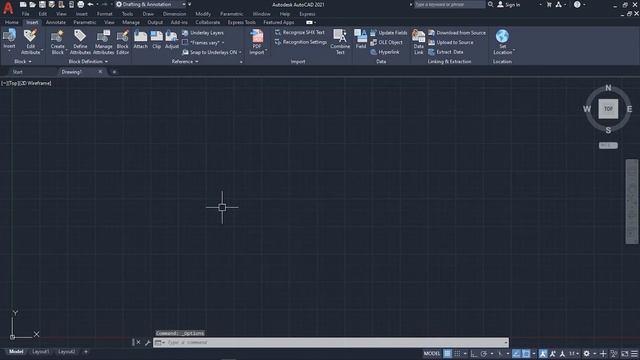The width and height of the screenshot is (640, 360).
Task: Open the Format menu
Action: click(x=104, y=14)
